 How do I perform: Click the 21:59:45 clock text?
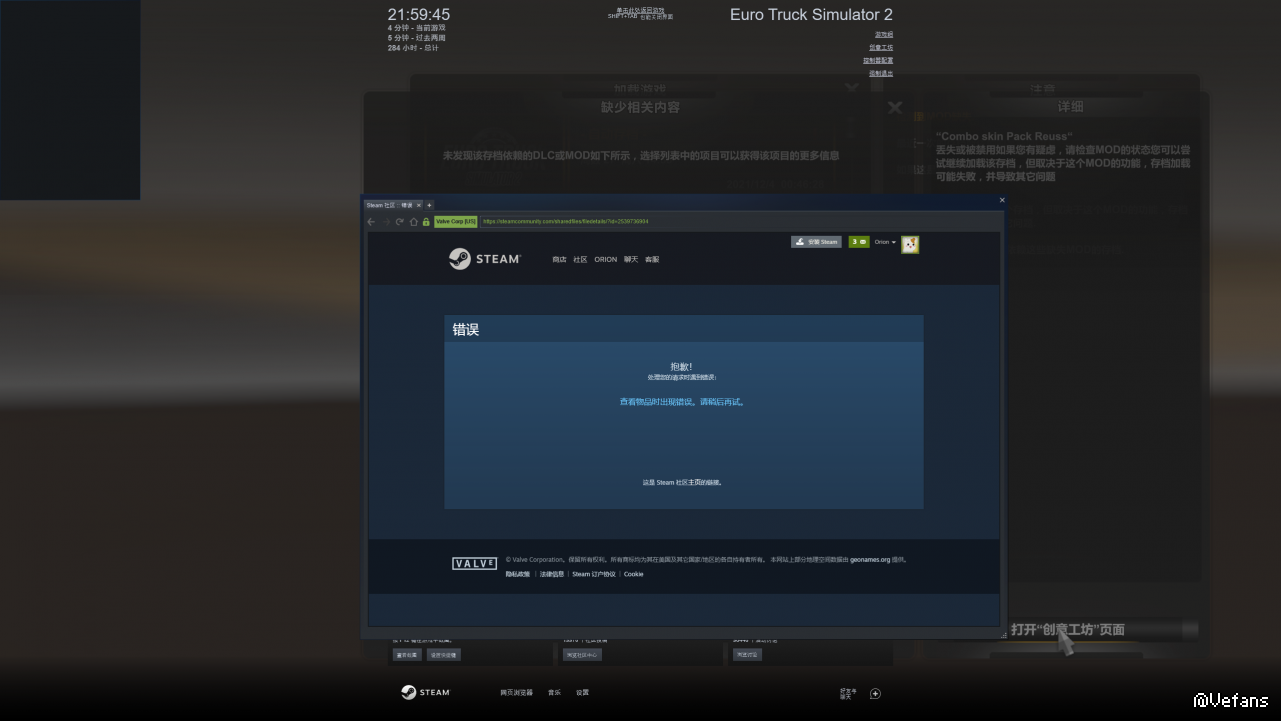[x=419, y=15]
